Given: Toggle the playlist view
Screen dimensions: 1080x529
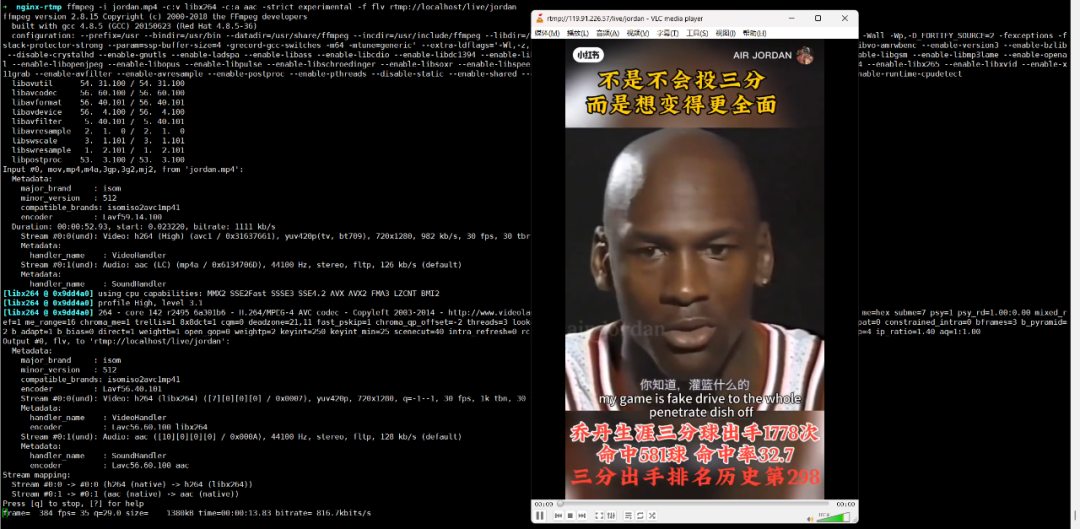Looking at the screenshot, I should click(x=626, y=515).
